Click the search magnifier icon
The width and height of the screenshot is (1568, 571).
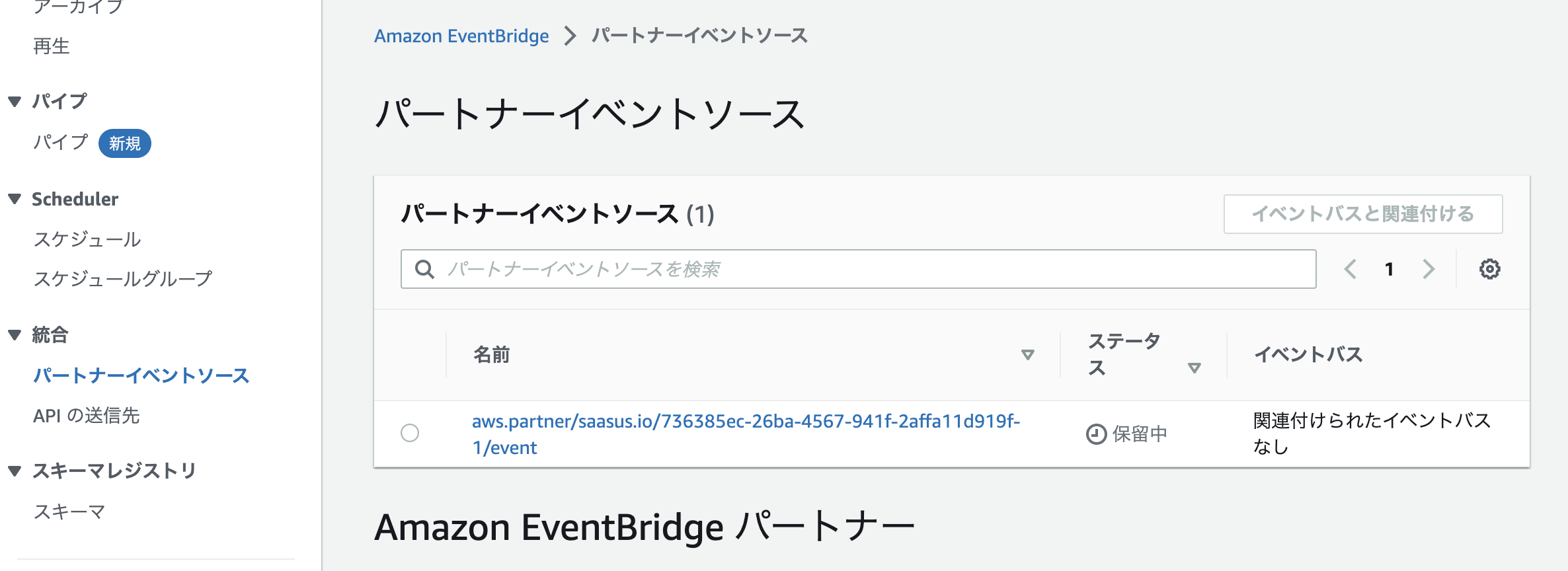click(424, 269)
